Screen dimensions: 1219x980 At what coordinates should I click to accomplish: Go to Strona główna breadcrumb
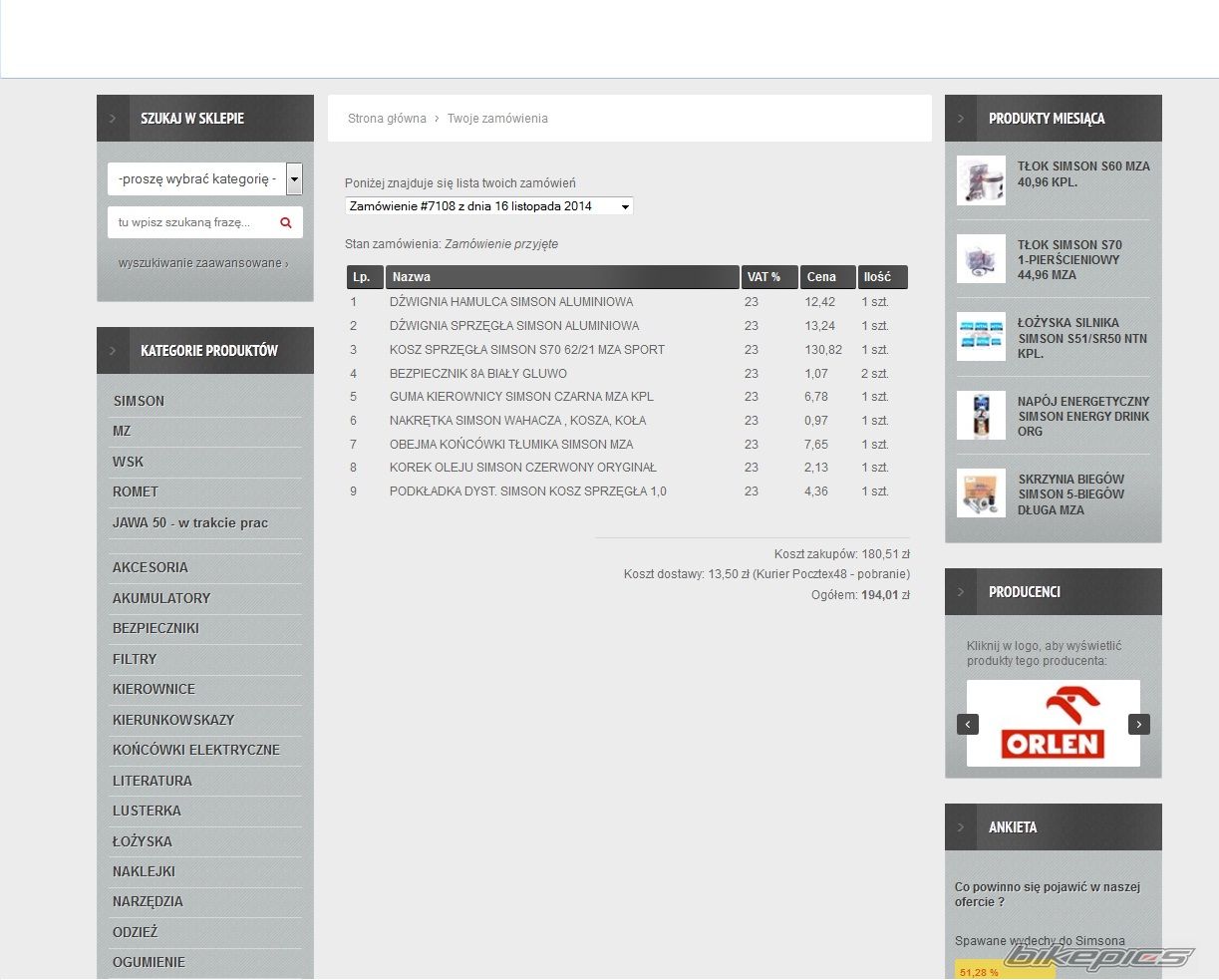click(387, 119)
